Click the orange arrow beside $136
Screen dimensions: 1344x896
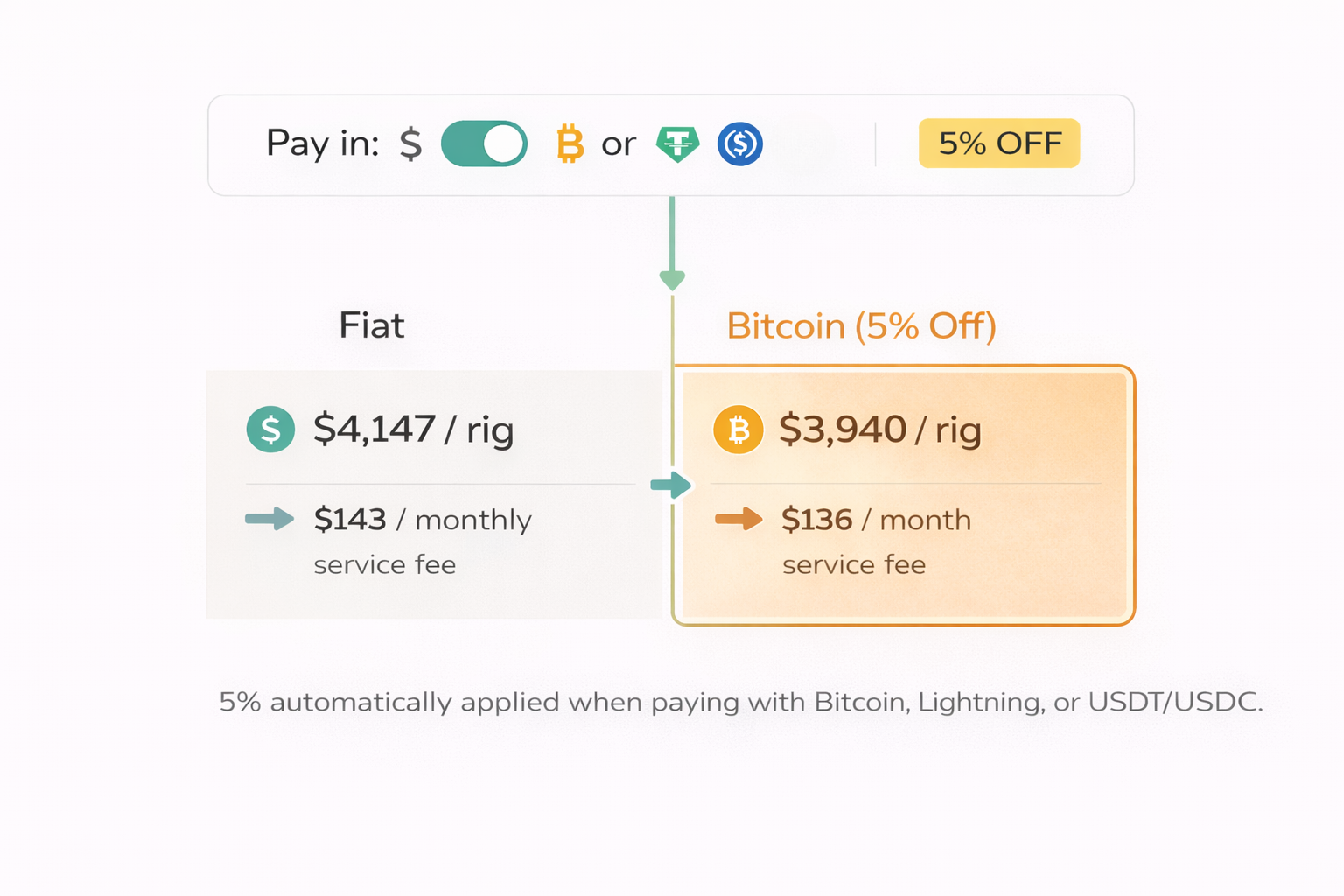[x=739, y=519]
